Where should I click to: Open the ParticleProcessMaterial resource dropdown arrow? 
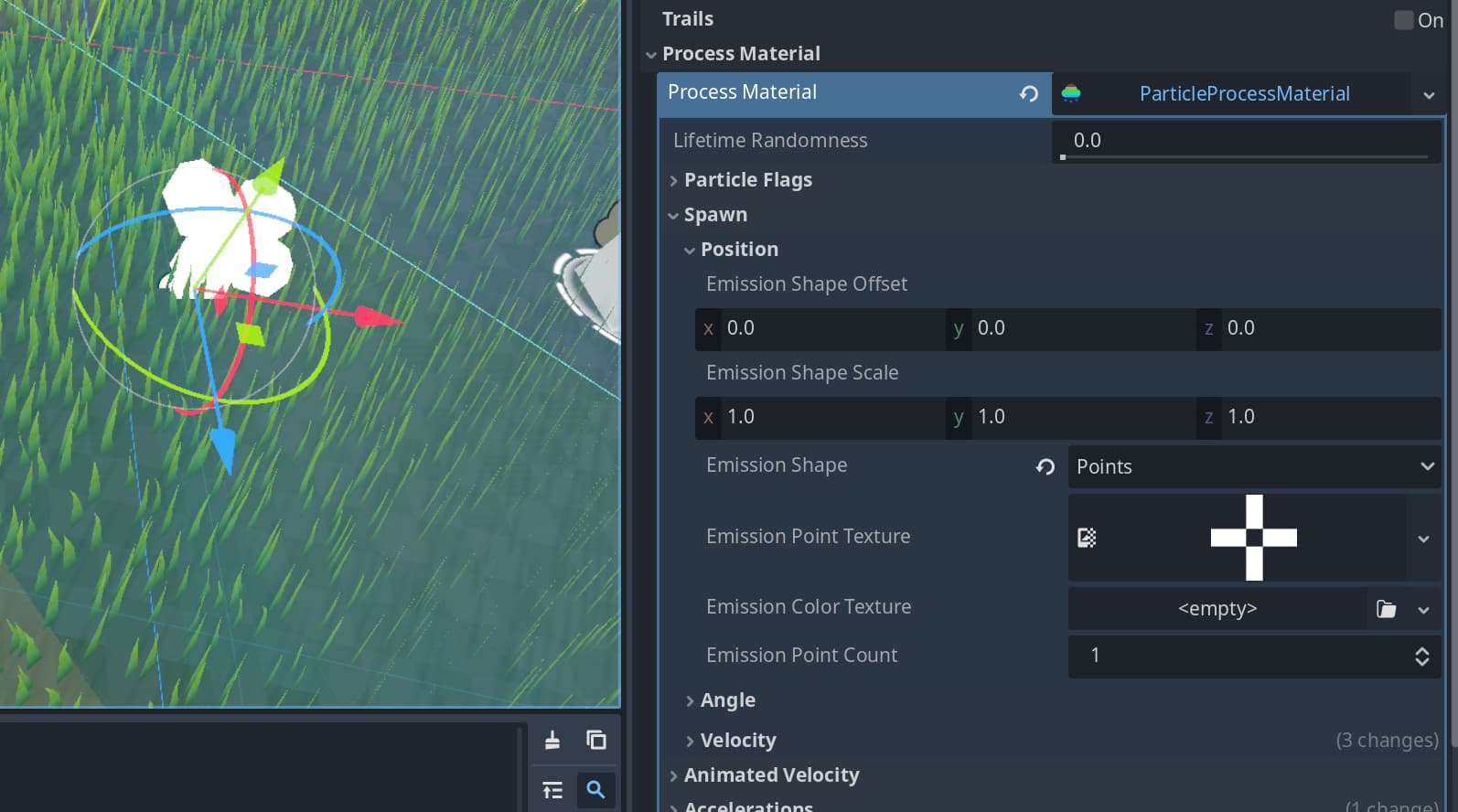tap(1429, 95)
